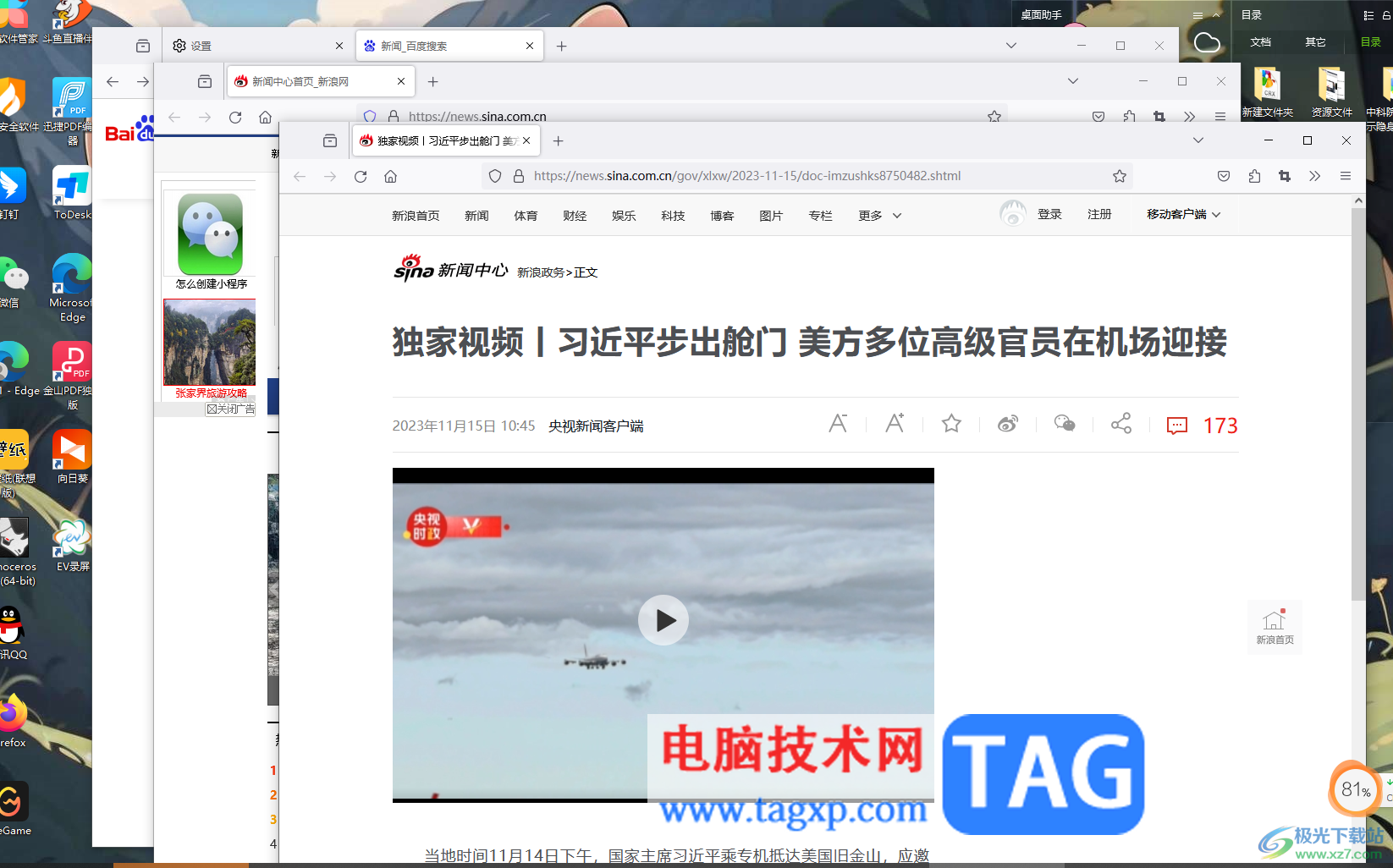The height and width of the screenshot is (868, 1393).
Task: View site security lock info for the article
Action: pyautogui.click(x=519, y=176)
